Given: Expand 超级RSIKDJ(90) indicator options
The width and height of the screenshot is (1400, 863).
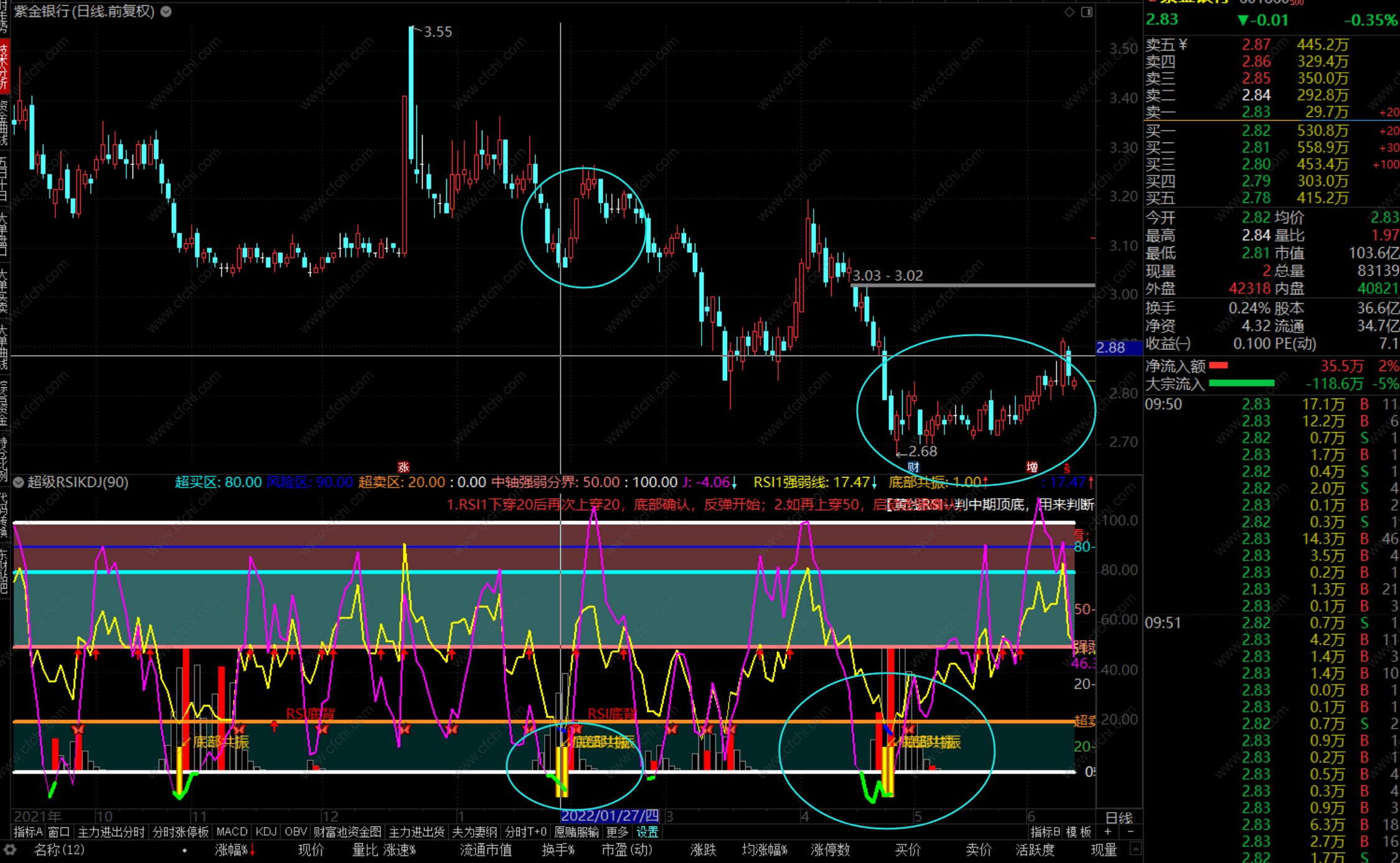Looking at the screenshot, I should [x=18, y=483].
